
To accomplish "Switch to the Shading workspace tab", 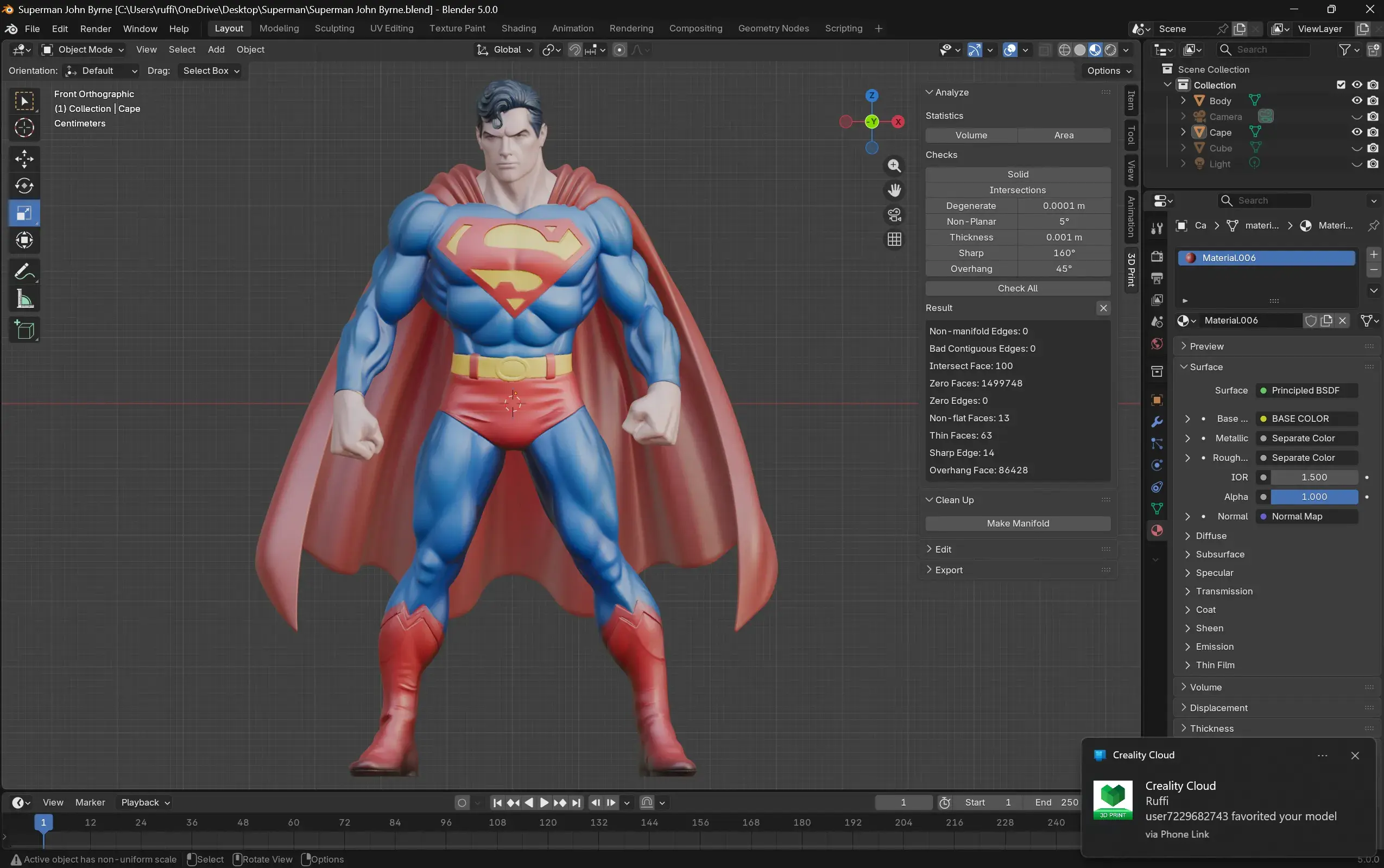I will click(x=519, y=29).
